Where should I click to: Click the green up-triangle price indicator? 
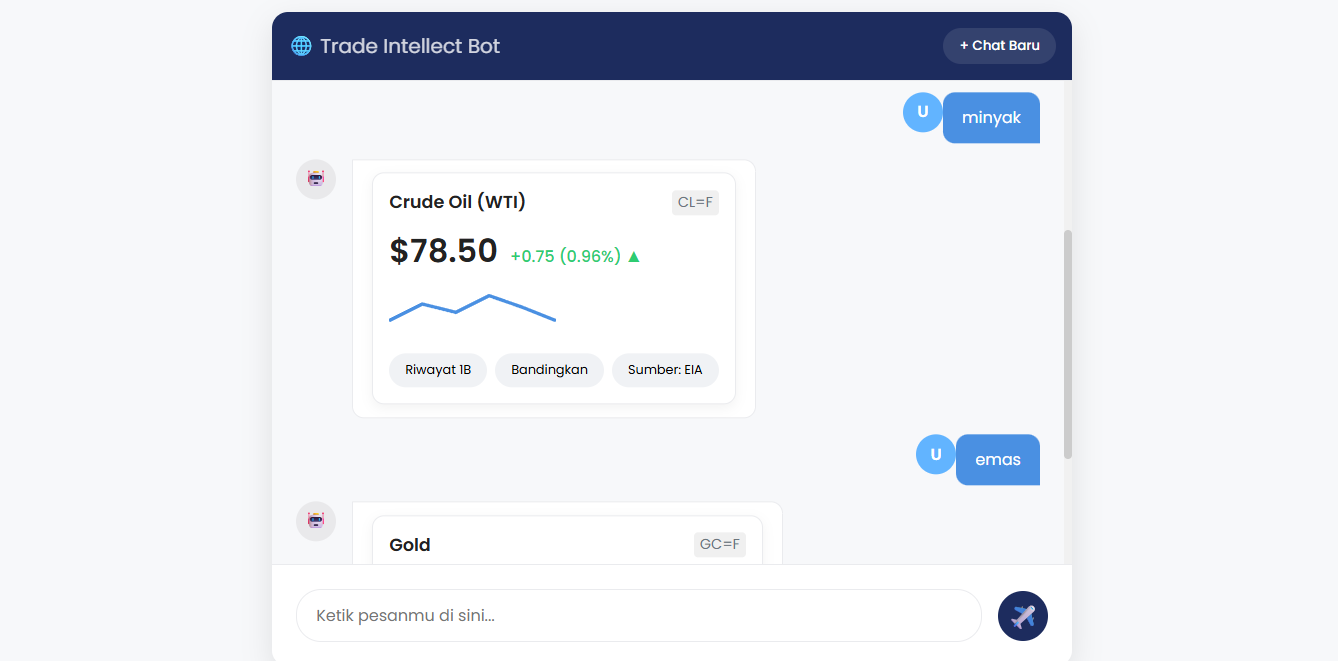pyautogui.click(x=634, y=257)
